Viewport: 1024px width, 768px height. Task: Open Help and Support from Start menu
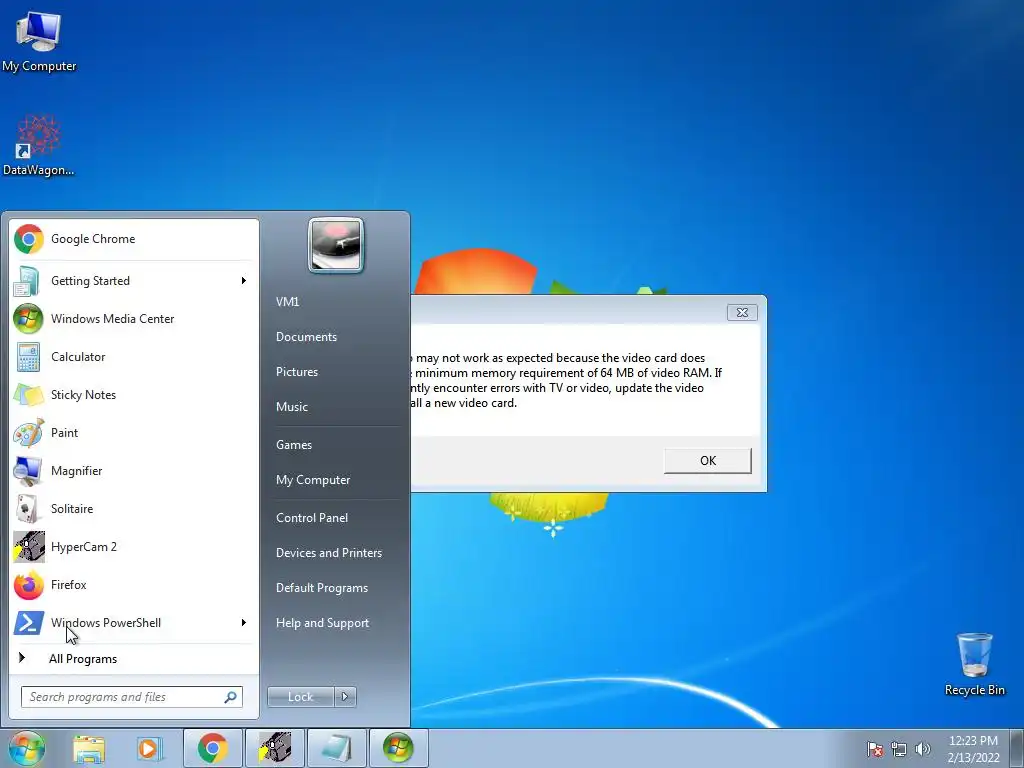[x=323, y=623]
